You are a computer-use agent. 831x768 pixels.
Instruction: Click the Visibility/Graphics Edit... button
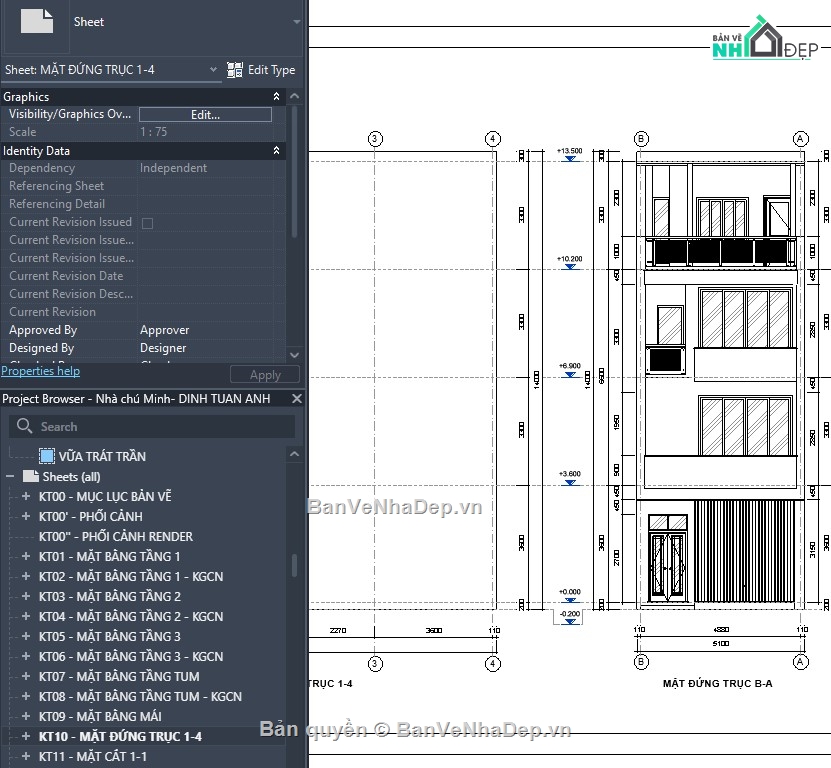click(x=205, y=114)
